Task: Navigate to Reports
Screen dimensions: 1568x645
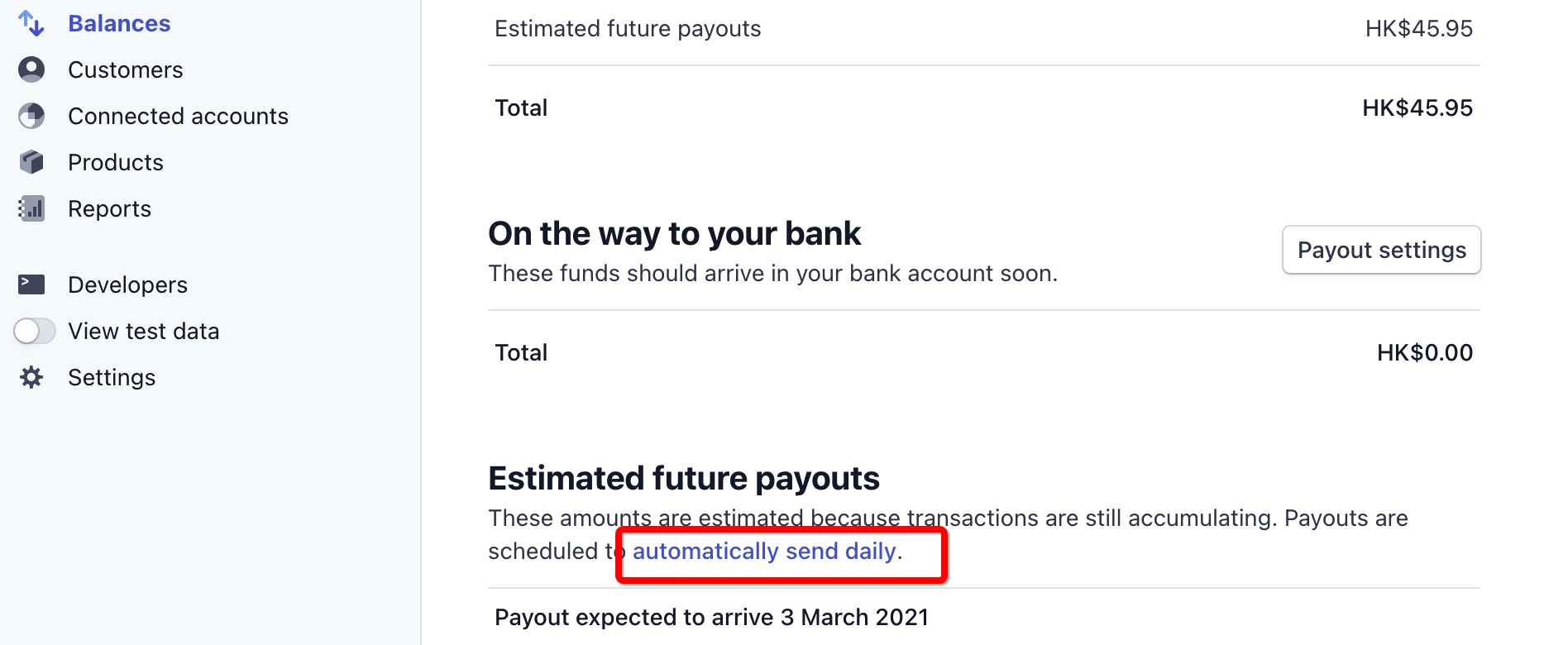Action: (109, 208)
